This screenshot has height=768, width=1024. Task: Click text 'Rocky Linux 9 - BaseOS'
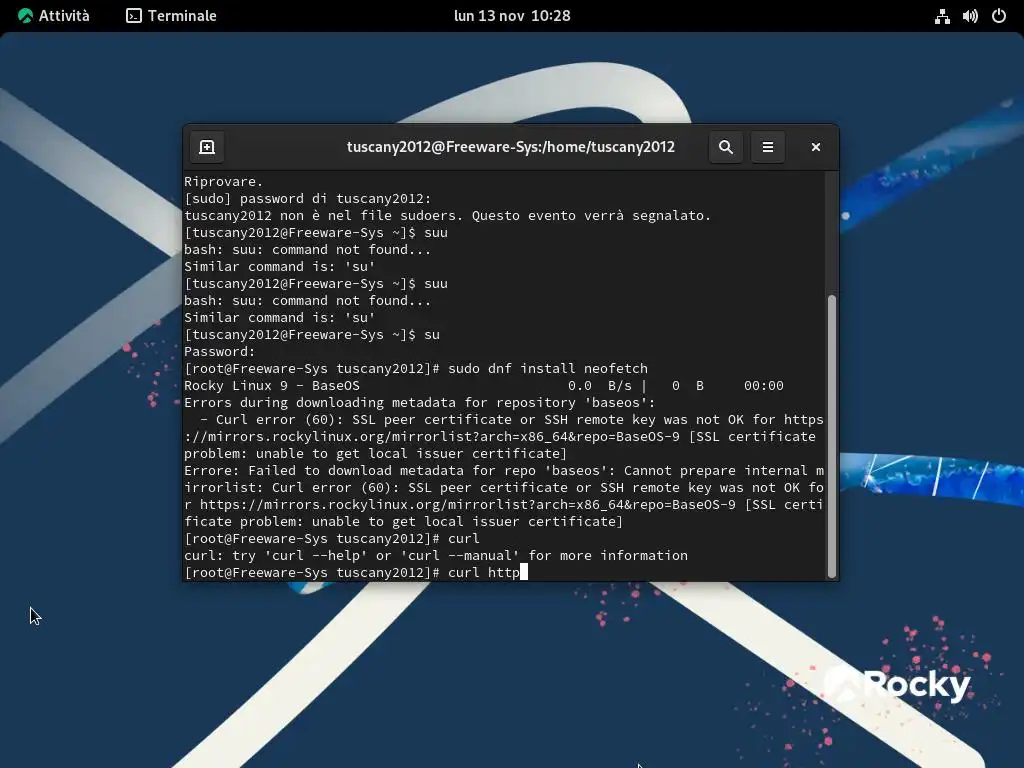coord(272,385)
